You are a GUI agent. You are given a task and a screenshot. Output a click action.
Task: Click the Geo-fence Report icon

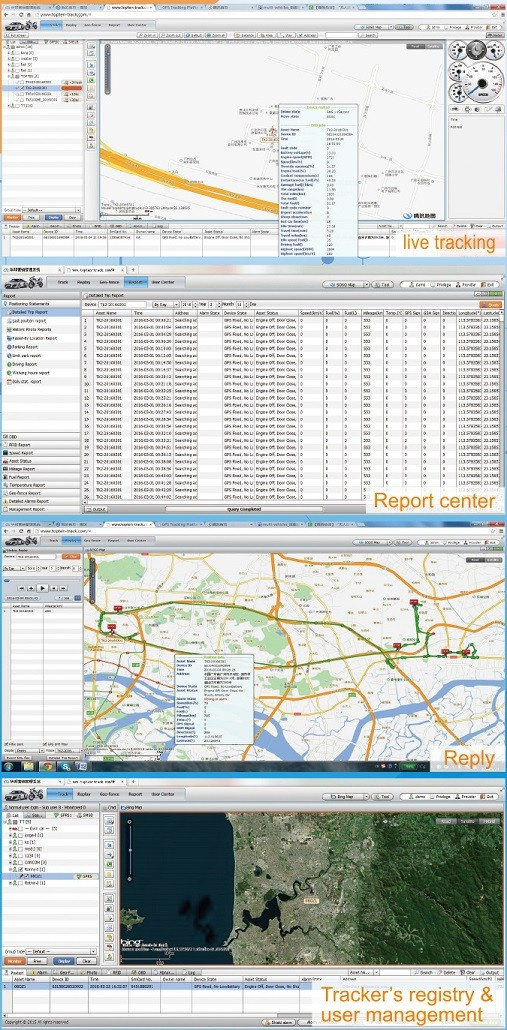tap(6, 493)
